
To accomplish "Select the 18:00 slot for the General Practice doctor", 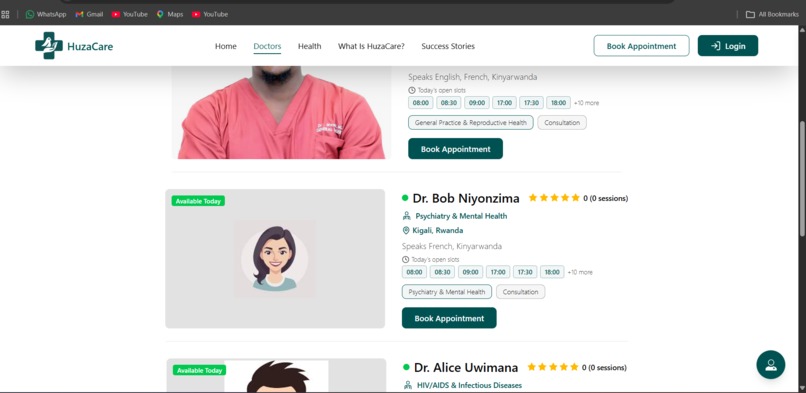I will (x=559, y=103).
